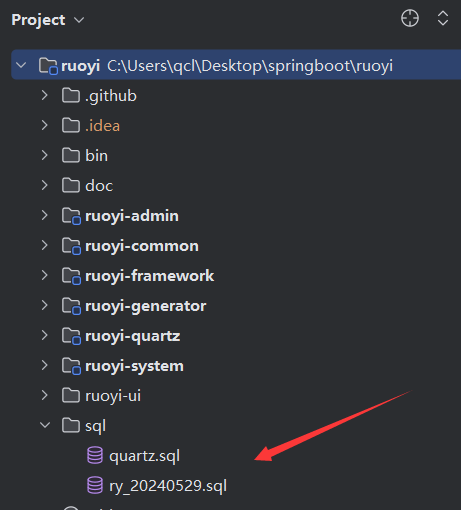Click the ry_20240529.sql database icon

click(95, 485)
